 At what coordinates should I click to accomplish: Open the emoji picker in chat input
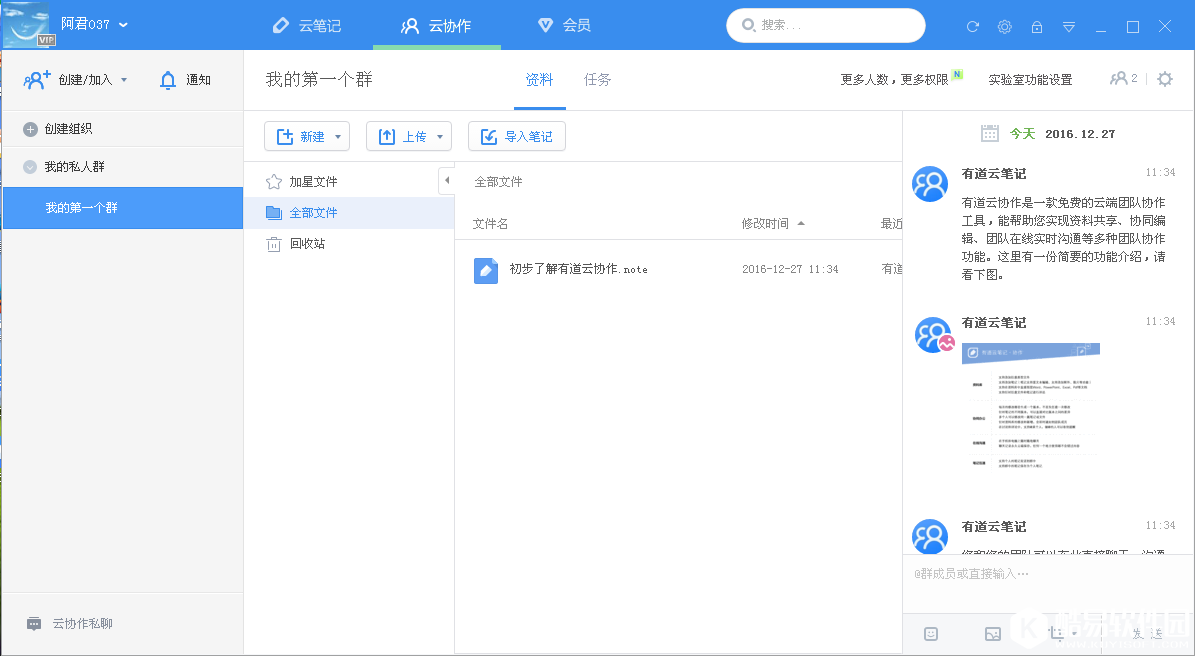(932, 633)
